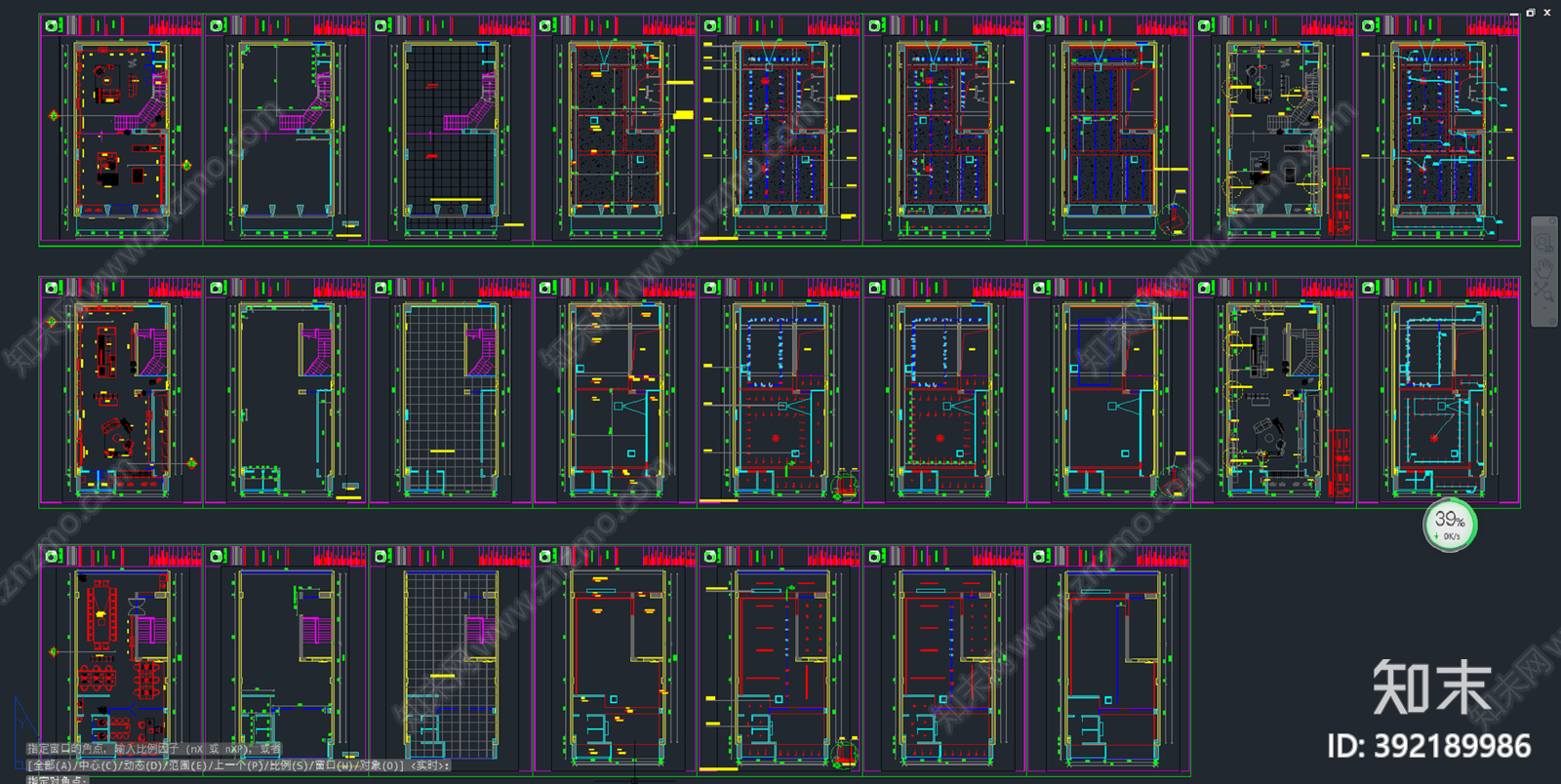Choose the 窗口(W) zoom option

336,765
